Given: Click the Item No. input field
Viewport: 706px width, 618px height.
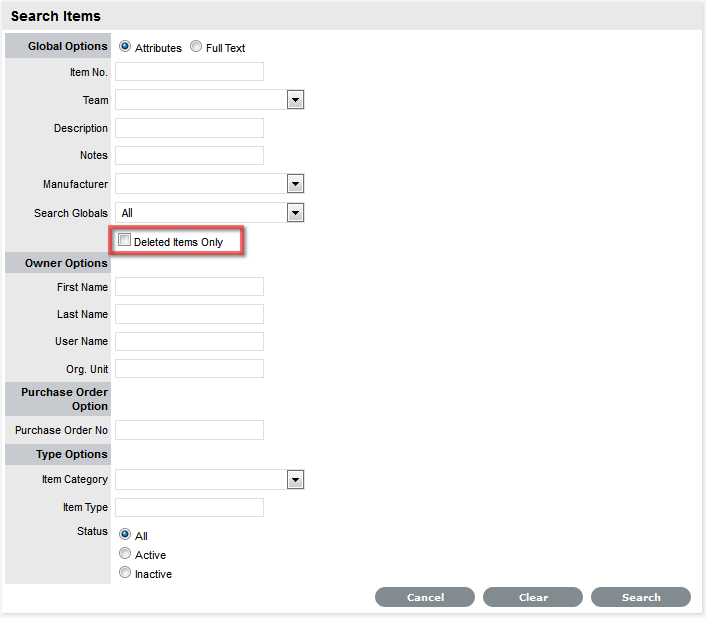Looking at the screenshot, I should coord(189,72).
